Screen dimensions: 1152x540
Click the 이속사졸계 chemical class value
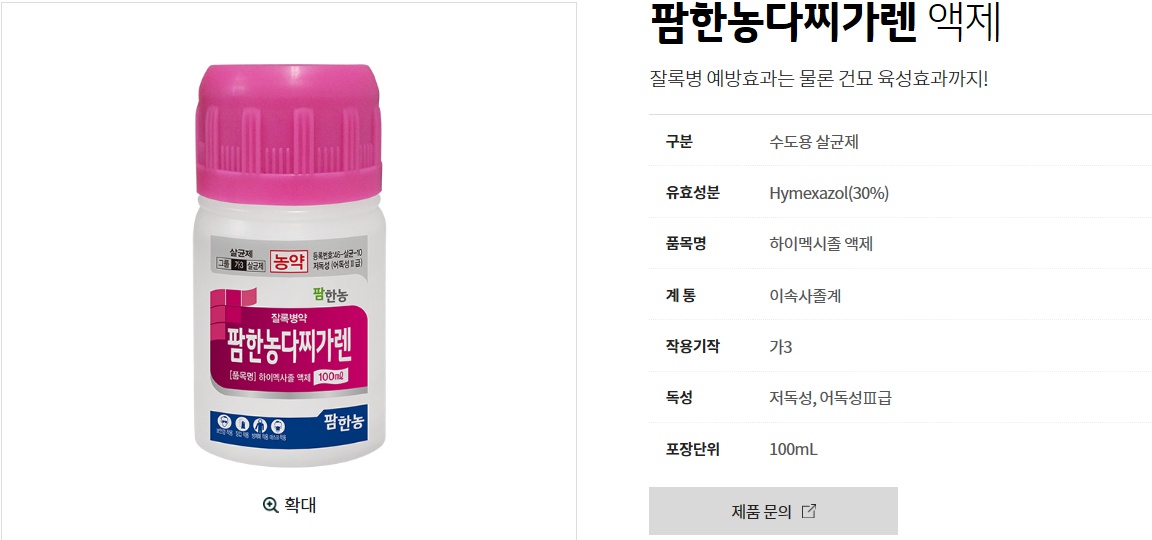point(805,296)
